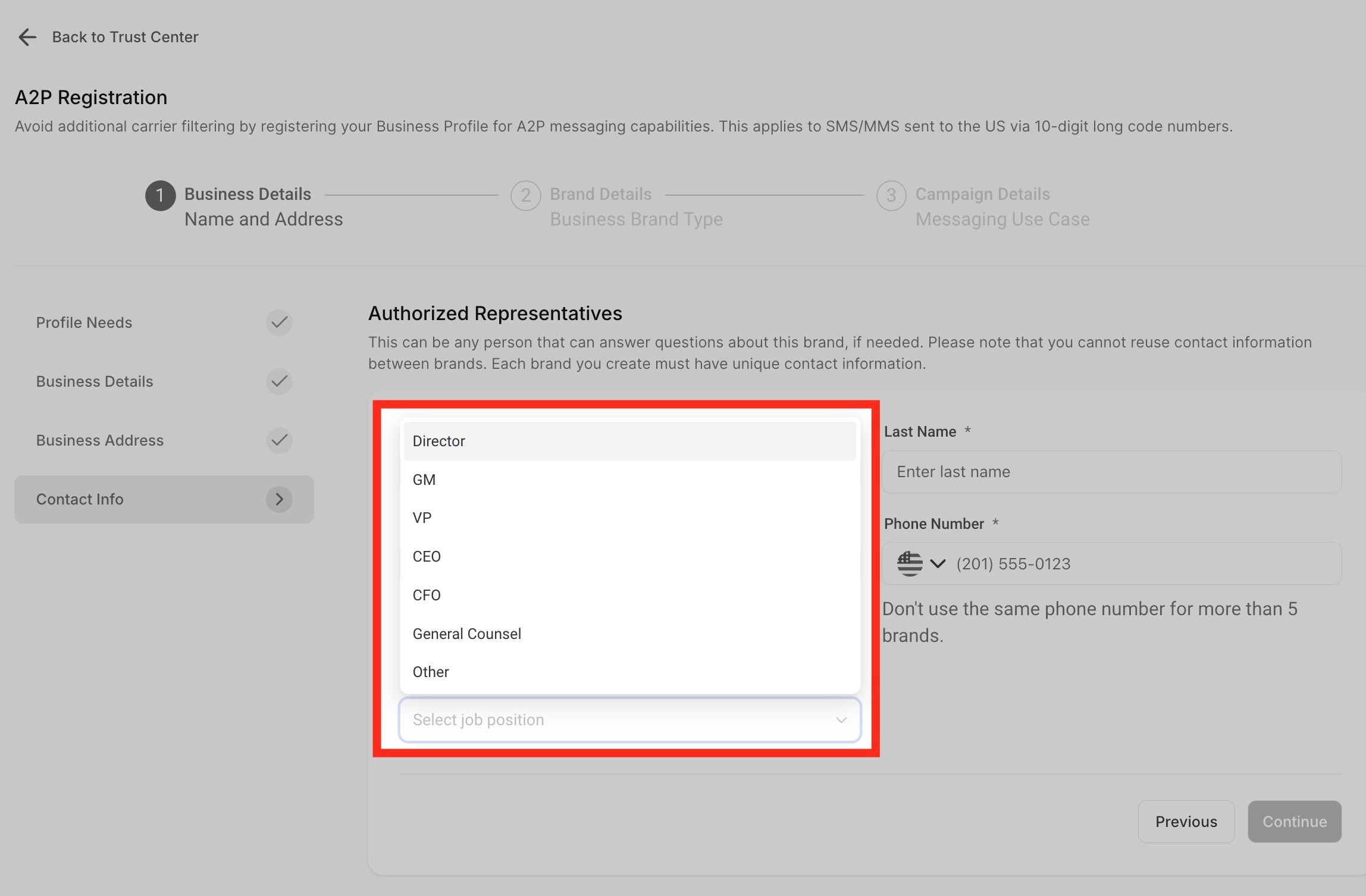Click the Contact Info chevron icon
The height and width of the screenshot is (896, 1366).
[279, 499]
